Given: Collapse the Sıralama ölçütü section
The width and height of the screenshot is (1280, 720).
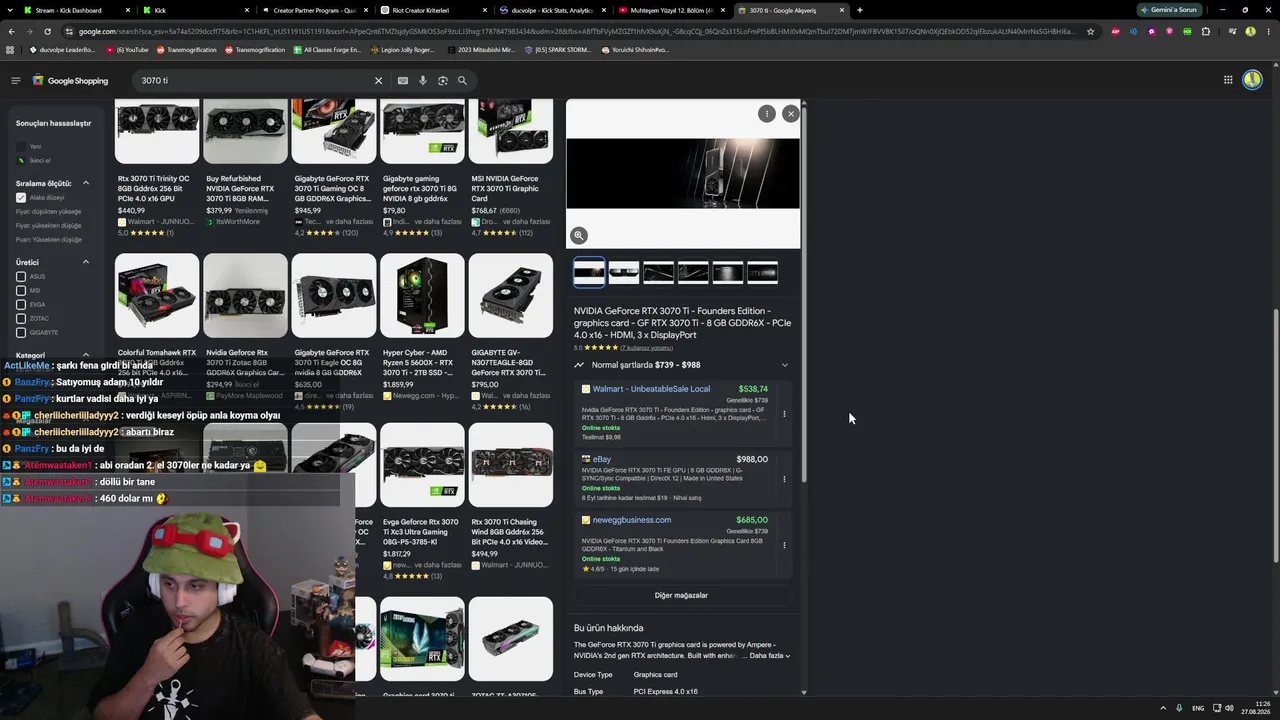Looking at the screenshot, I should click(x=86, y=183).
